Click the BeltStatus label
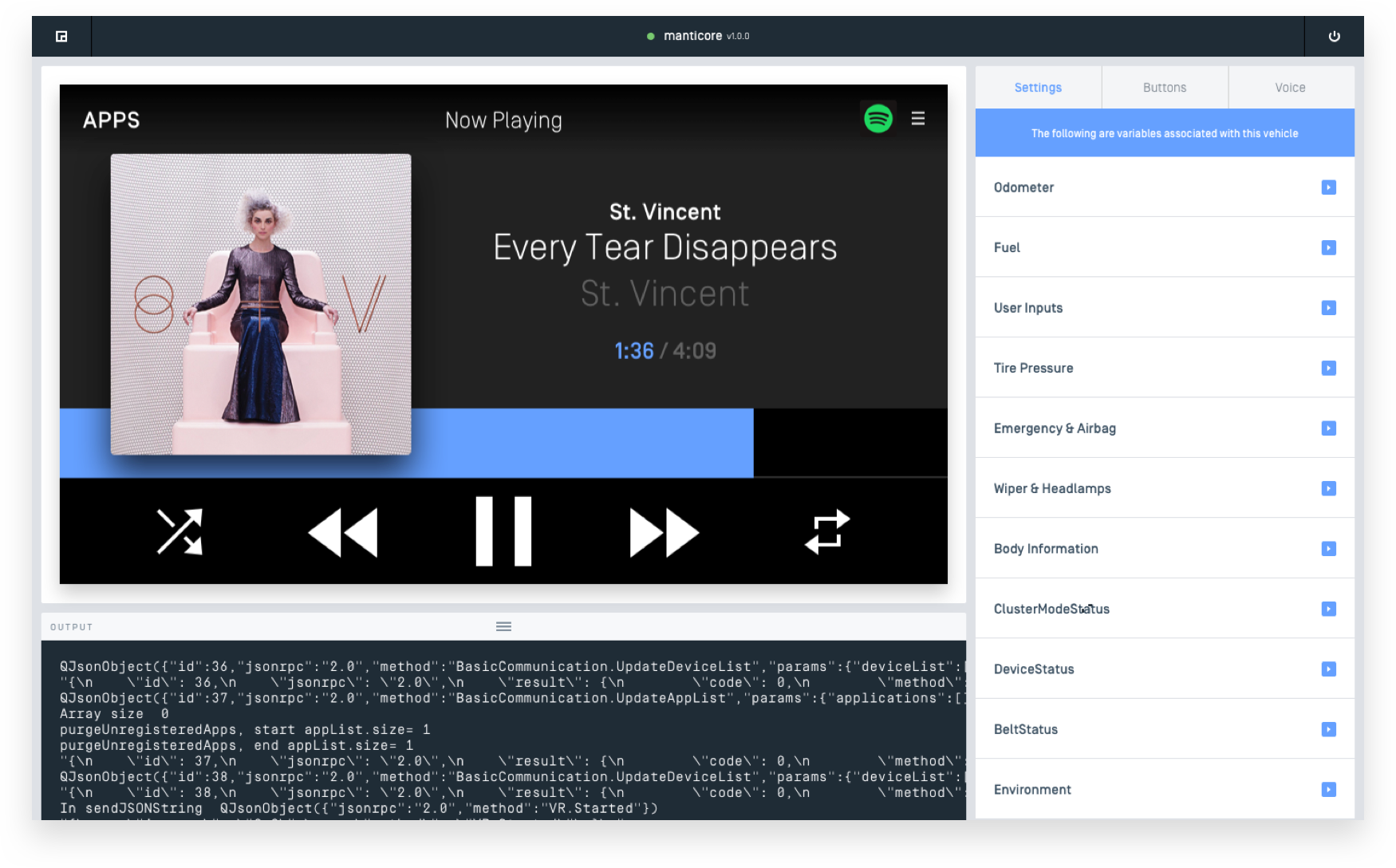This screenshot has height=868, width=1396. pyautogui.click(x=1026, y=729)
